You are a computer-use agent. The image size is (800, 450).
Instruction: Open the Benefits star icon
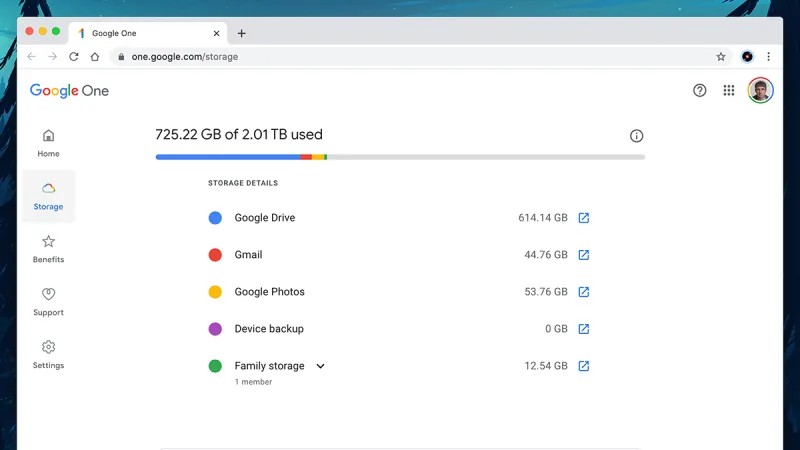pyautogui.click(x=48, y=241)
